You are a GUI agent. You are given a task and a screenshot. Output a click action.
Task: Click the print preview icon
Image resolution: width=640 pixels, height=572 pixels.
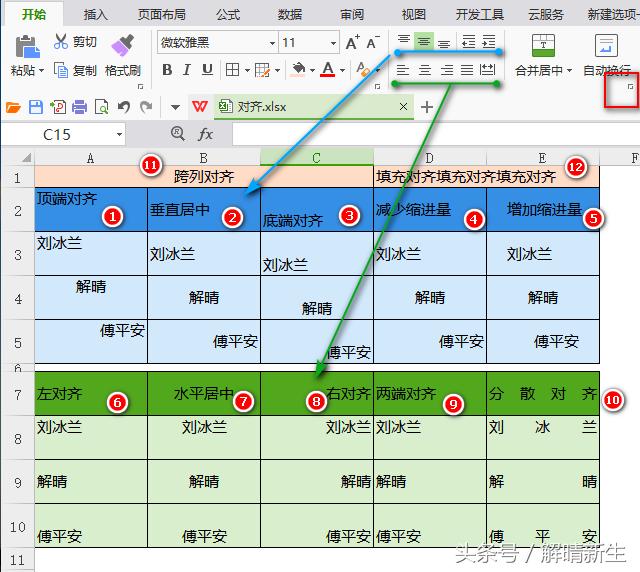(101, 107)
